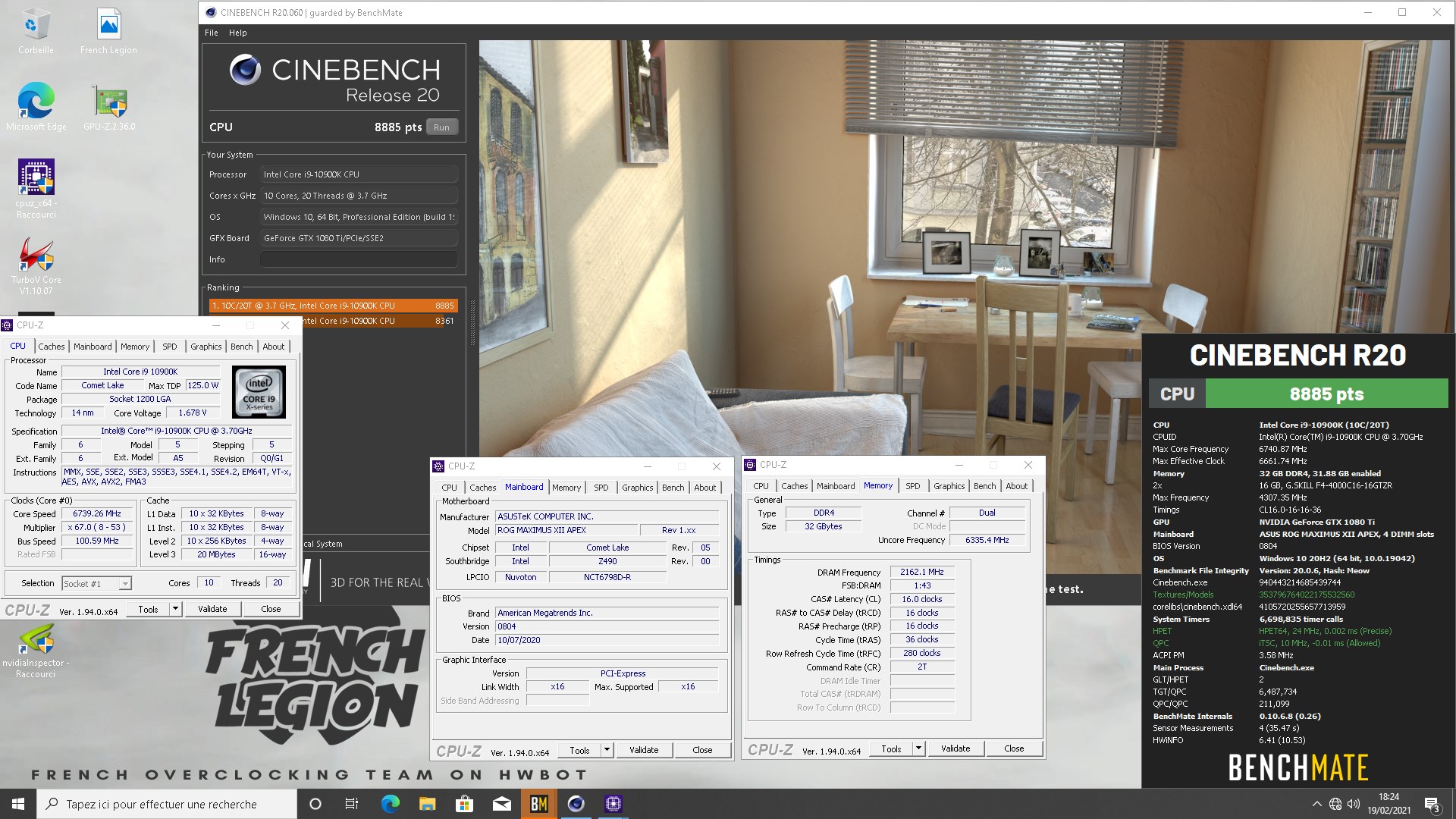Select first ranking entry with 8885 score
1456x819 pixels.
coord(333,306)
